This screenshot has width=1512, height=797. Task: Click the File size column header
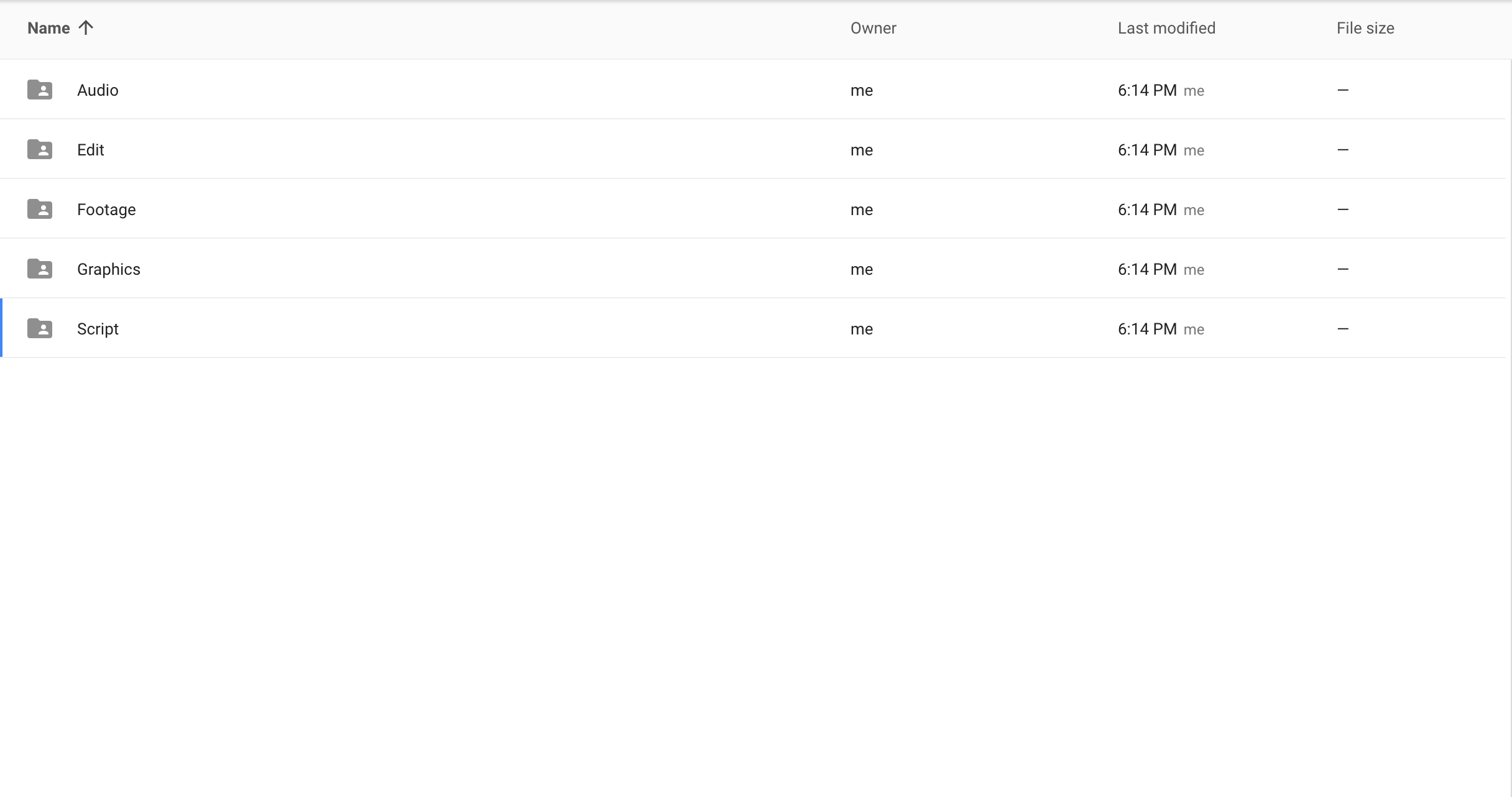pos(1365,29)
